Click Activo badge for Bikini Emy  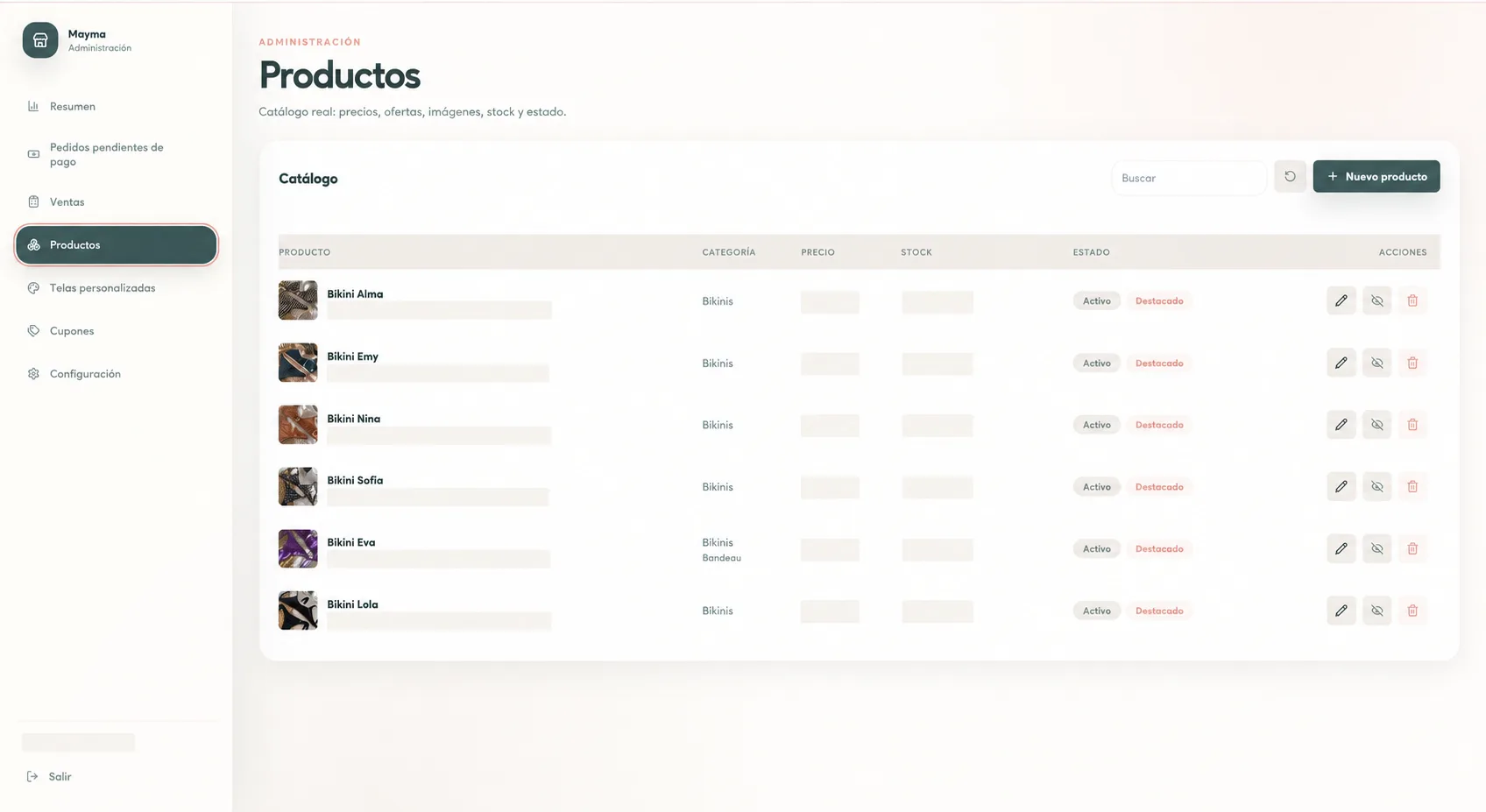1096,363
